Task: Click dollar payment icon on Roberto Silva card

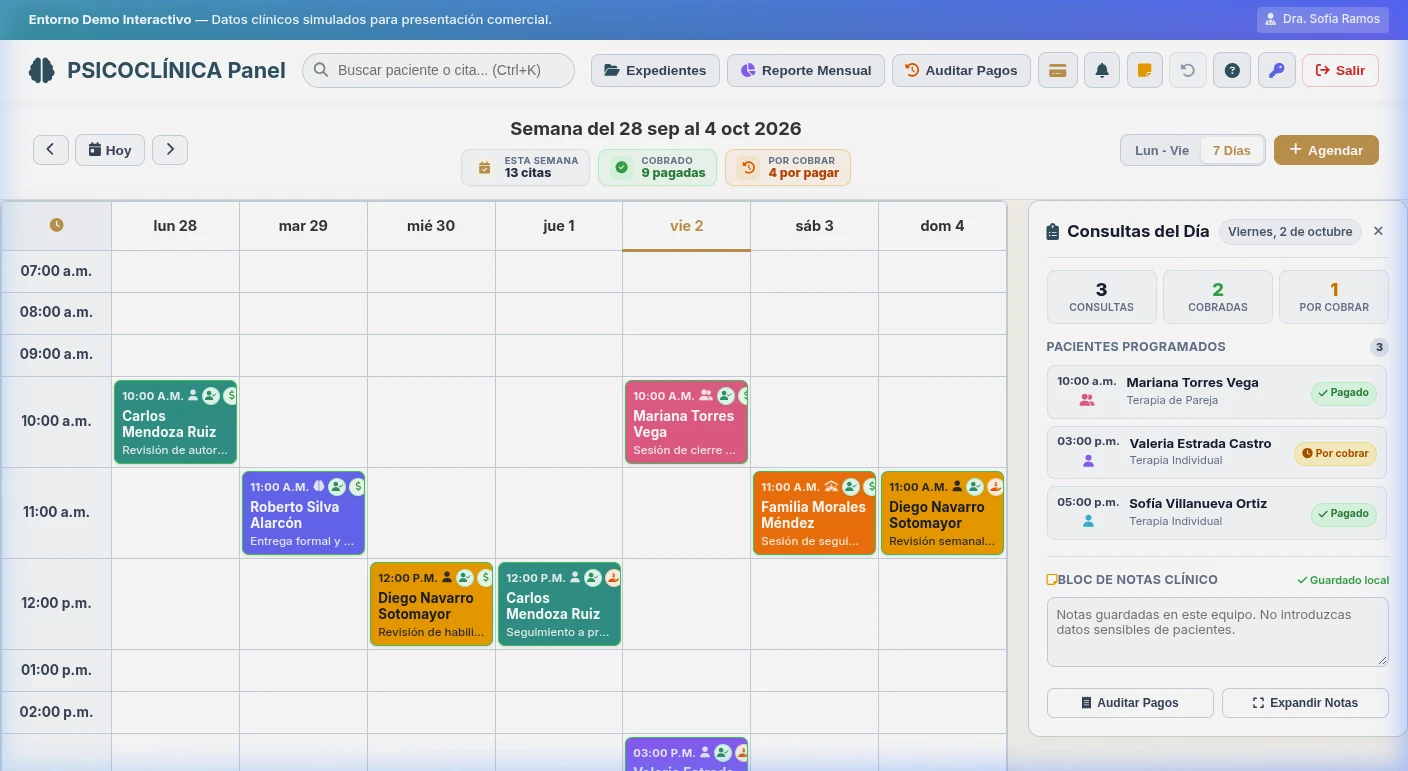Action: click(x=357, y=487)
